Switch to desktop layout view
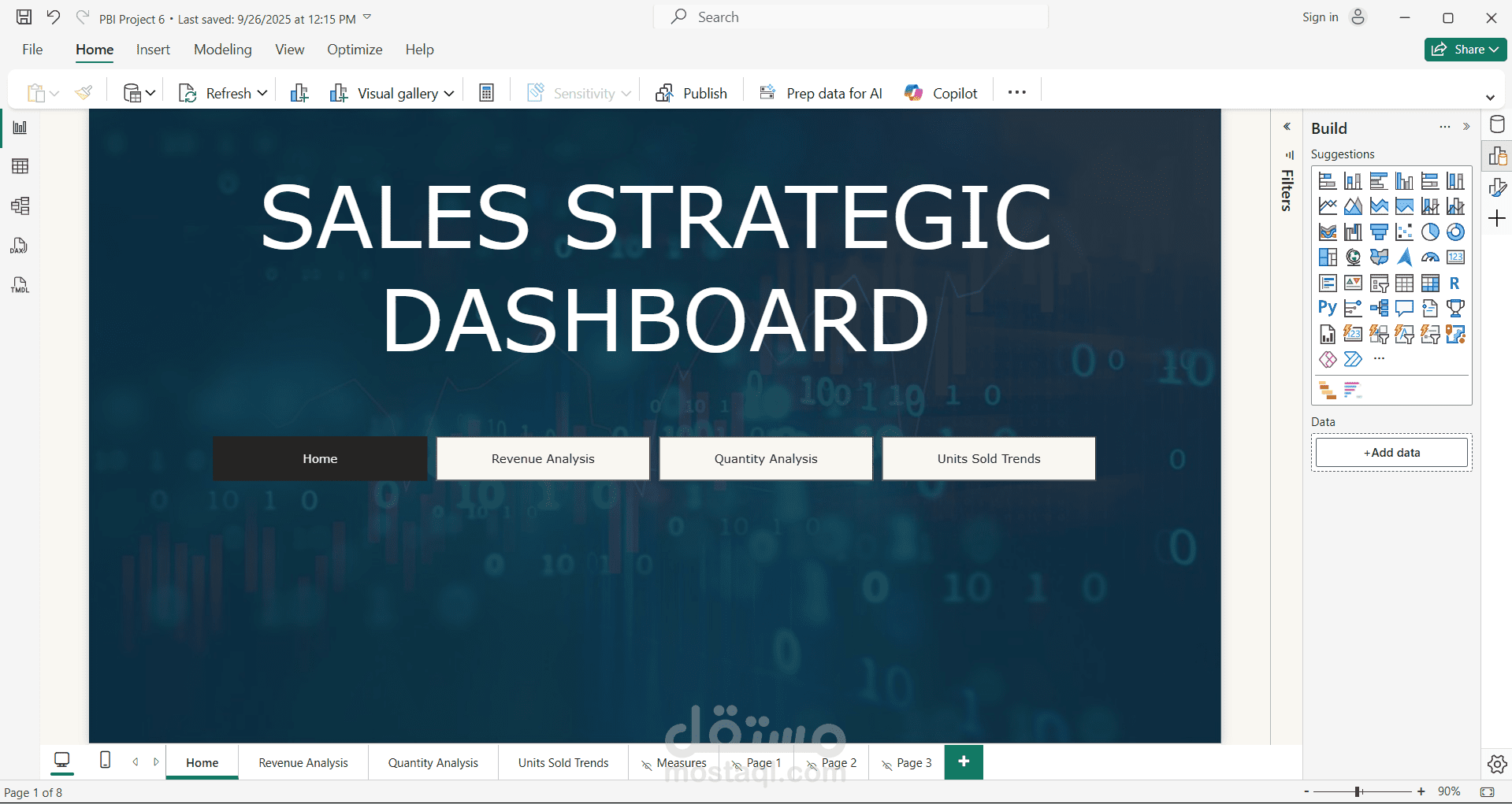The width and height of the screenshot is (1512, 804). click(x=61, y=761)
